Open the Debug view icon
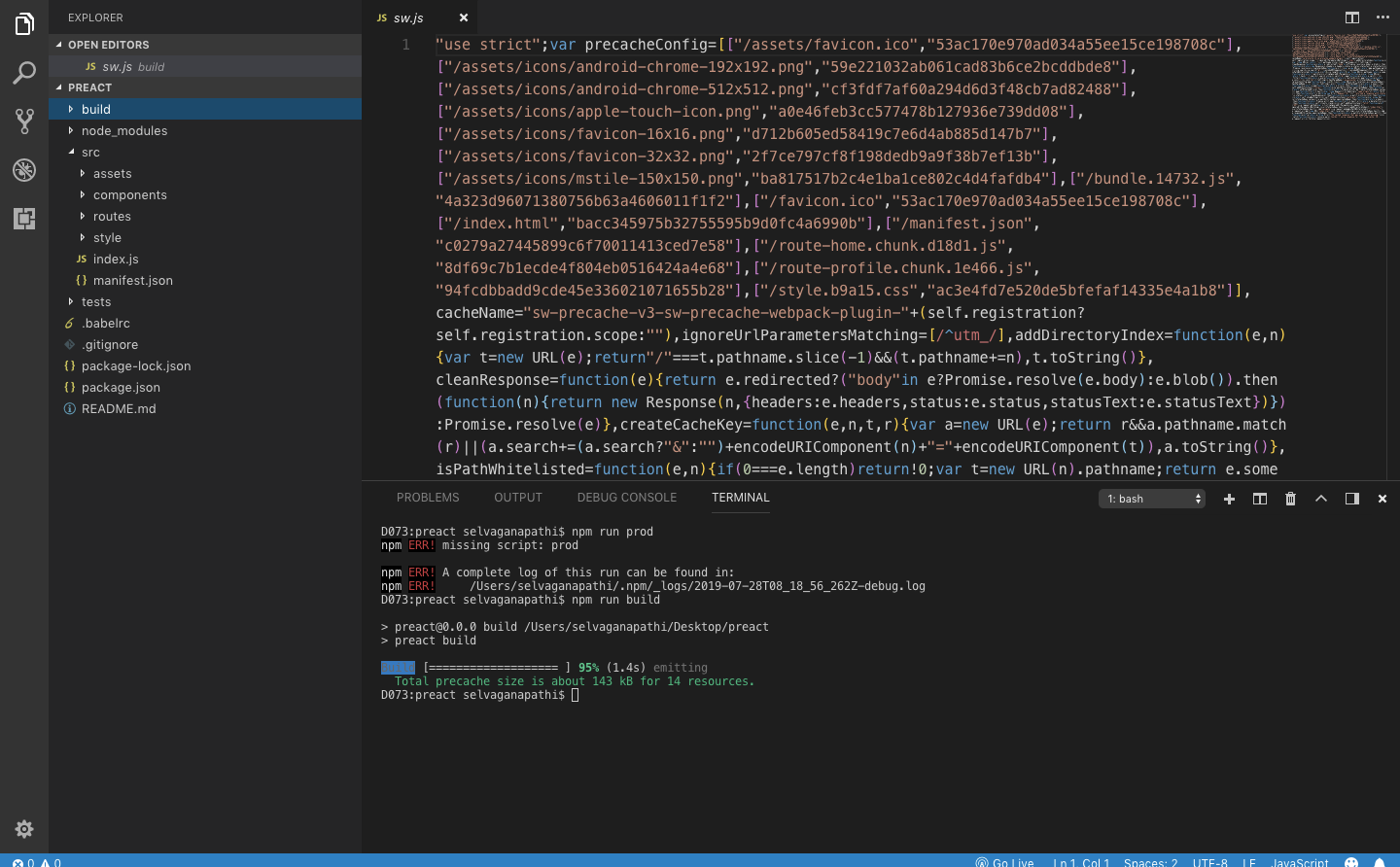 click(24, 170)
